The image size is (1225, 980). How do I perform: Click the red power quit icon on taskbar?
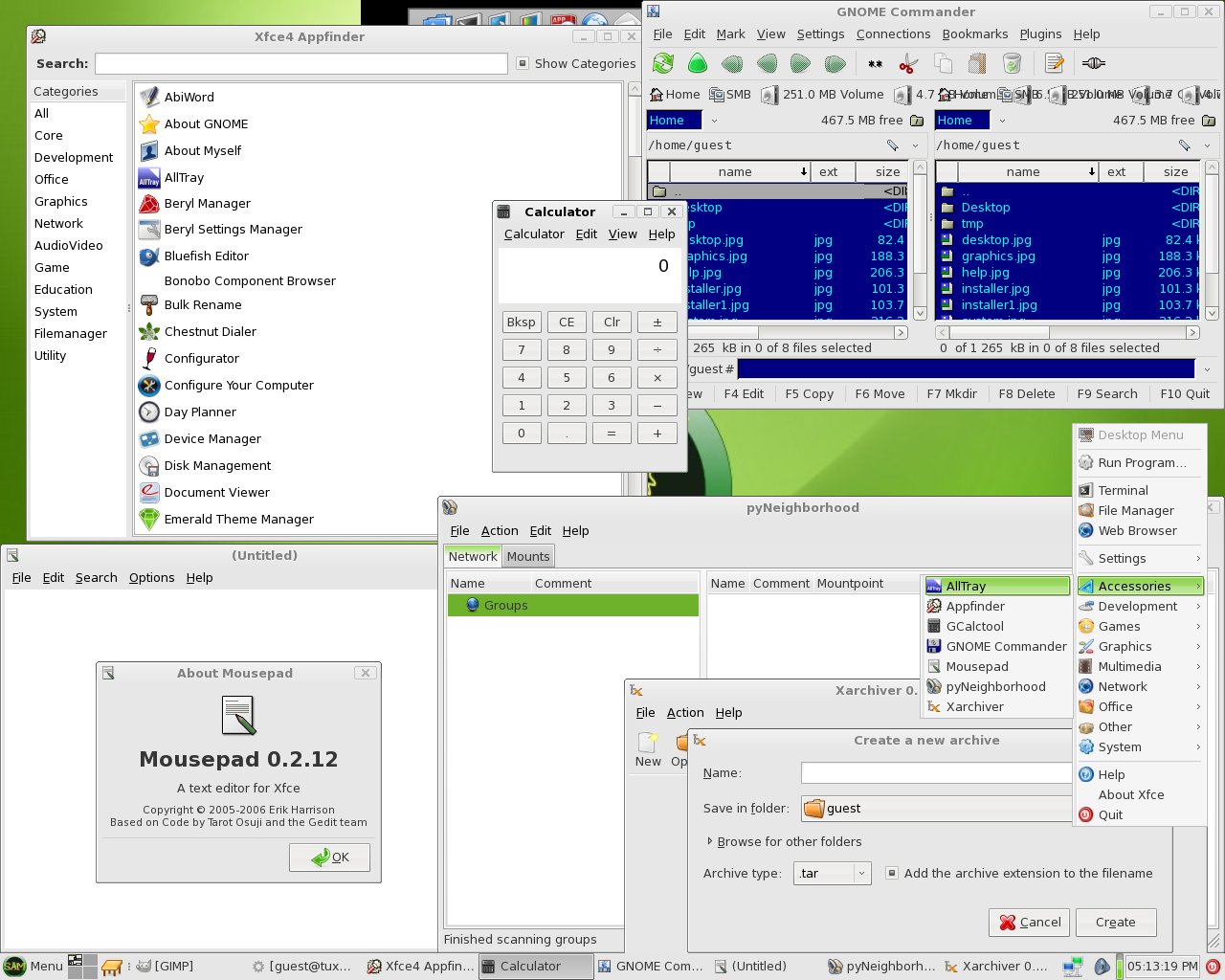1214,967
